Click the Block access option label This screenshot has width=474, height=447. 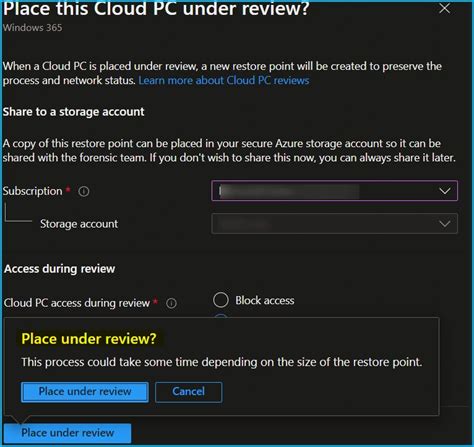[265, 300]
